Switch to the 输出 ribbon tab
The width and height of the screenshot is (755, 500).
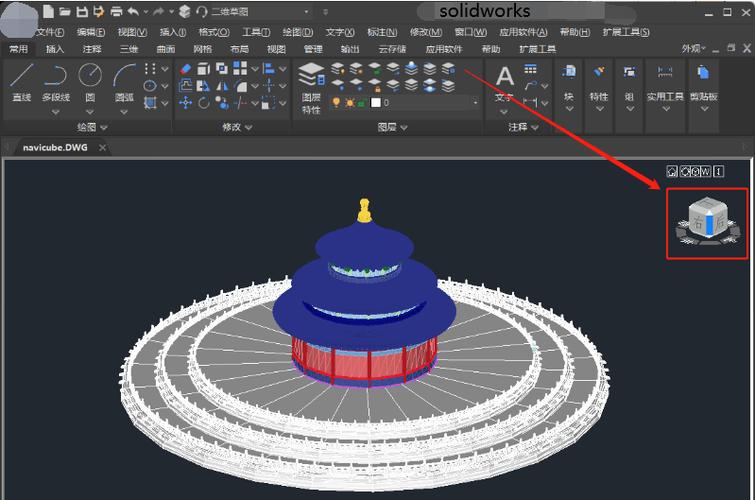tap(350, 49)
